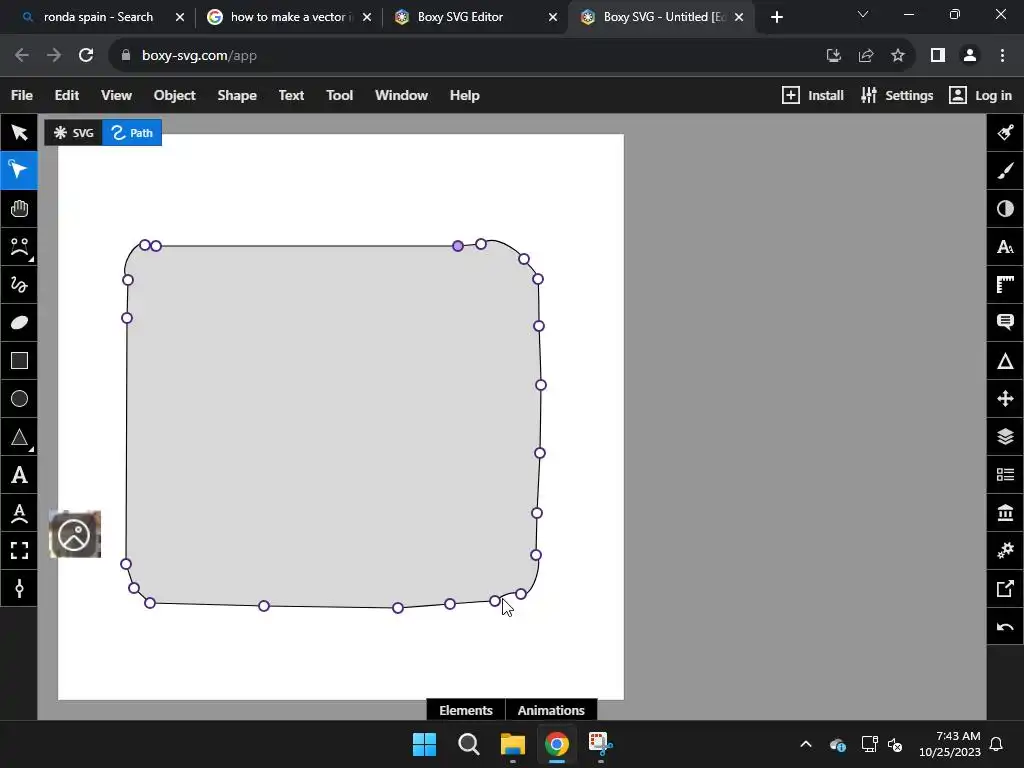Open the Layers stack panel
1024x768 pixels.
point(1005,437)
